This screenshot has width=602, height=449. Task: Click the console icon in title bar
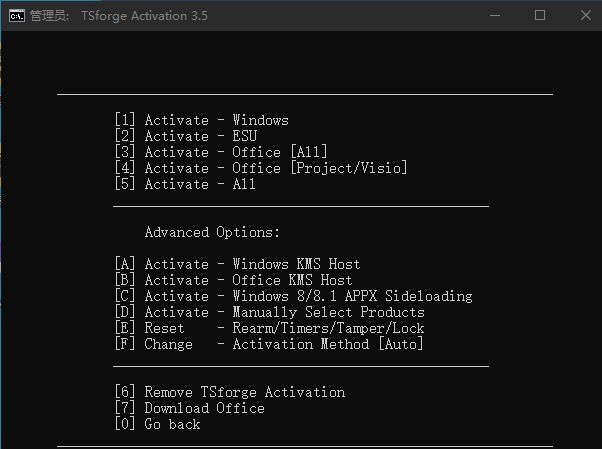click(17, 15)
